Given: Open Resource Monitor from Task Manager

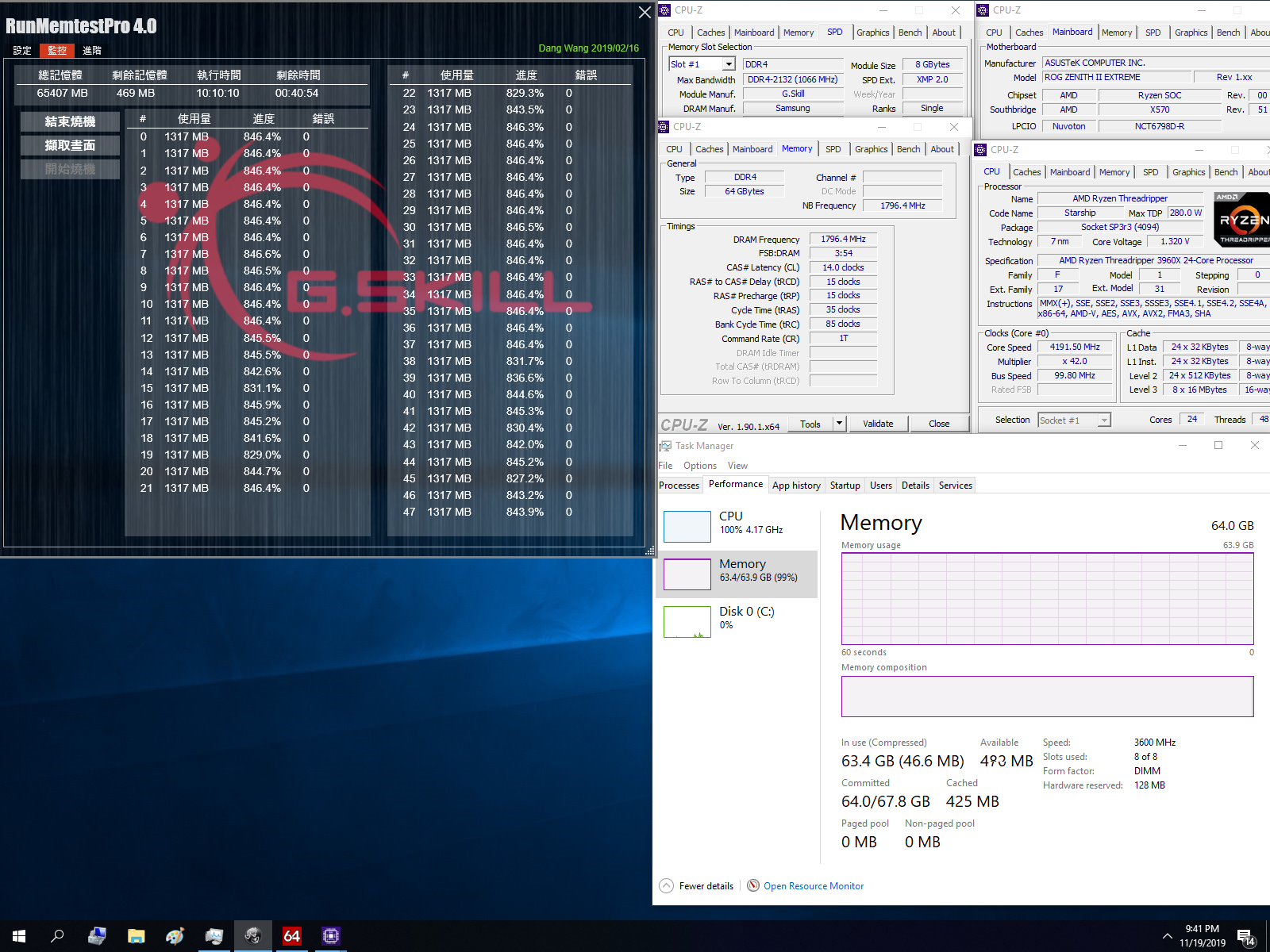Looking at the screenshot, I should click(x=813, y=885).
